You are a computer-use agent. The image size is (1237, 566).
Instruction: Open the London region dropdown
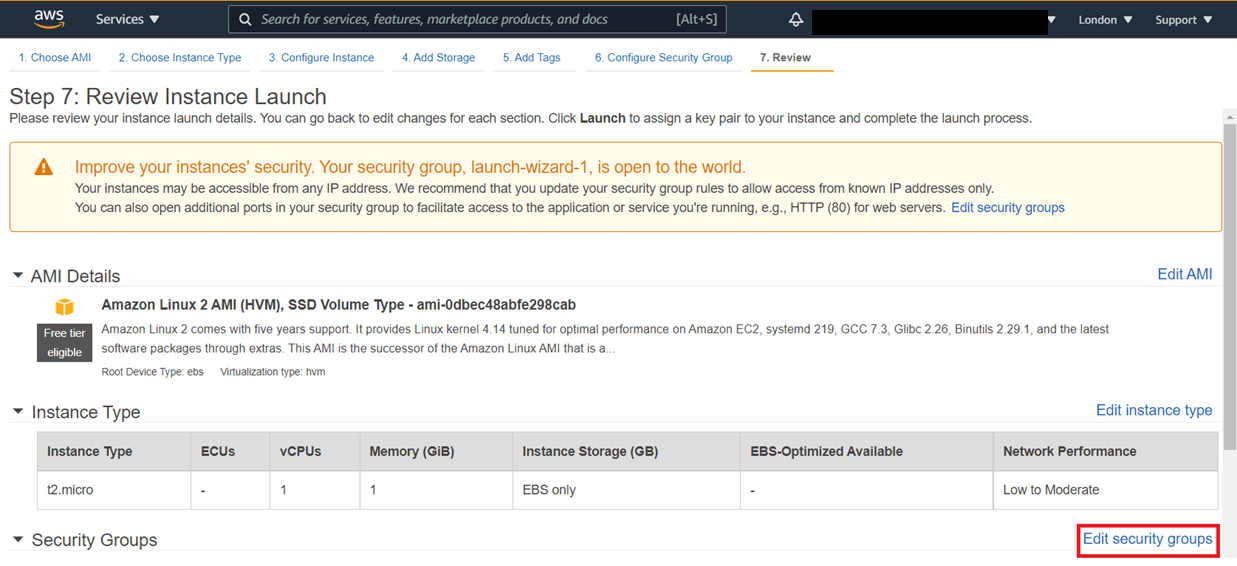pyautogui.click(x=1105, y=19)
